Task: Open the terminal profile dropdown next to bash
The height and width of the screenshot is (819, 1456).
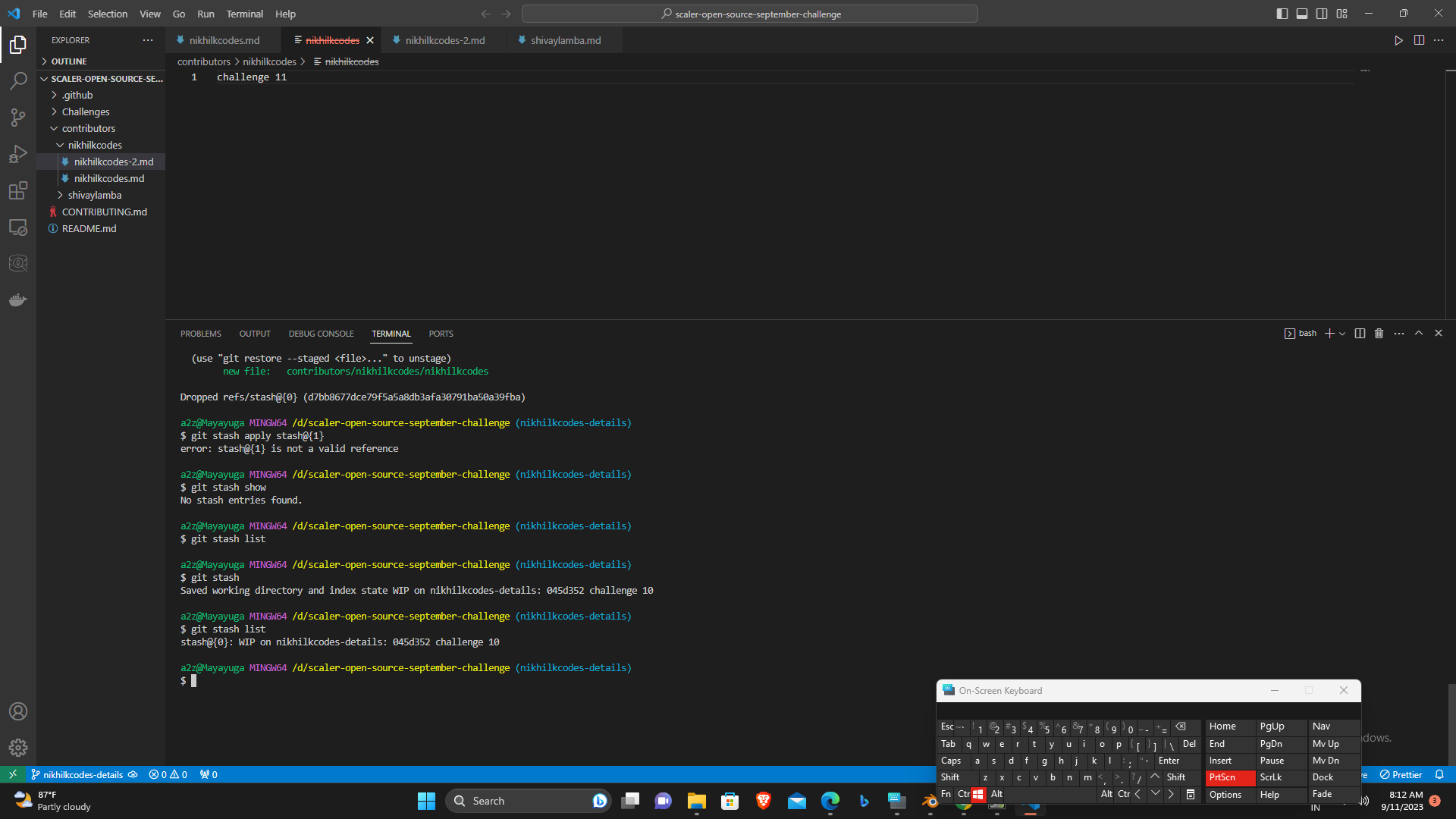Action: click(x=1343, y=333)
